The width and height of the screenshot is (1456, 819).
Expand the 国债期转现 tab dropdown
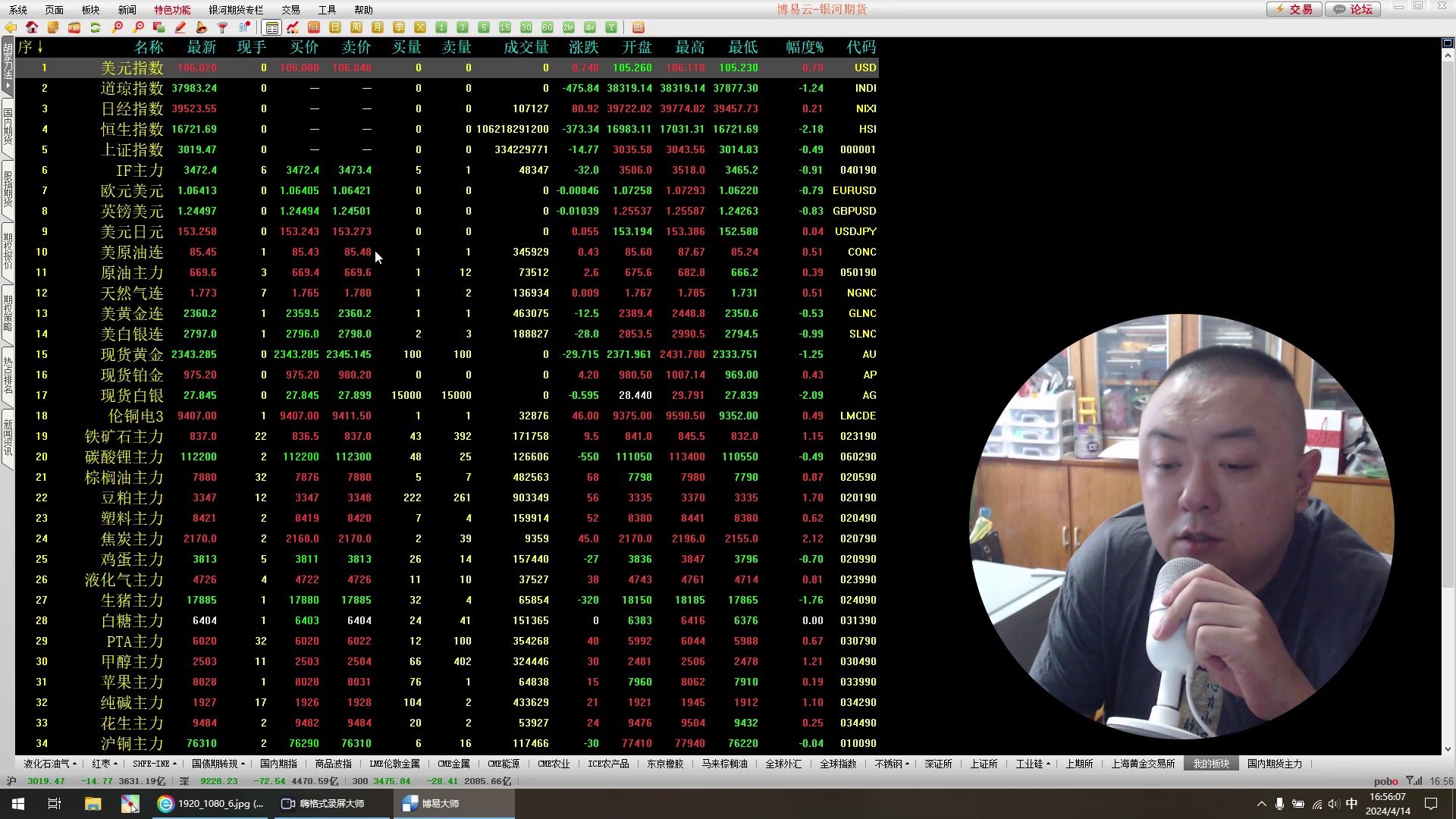coord(243,764)
